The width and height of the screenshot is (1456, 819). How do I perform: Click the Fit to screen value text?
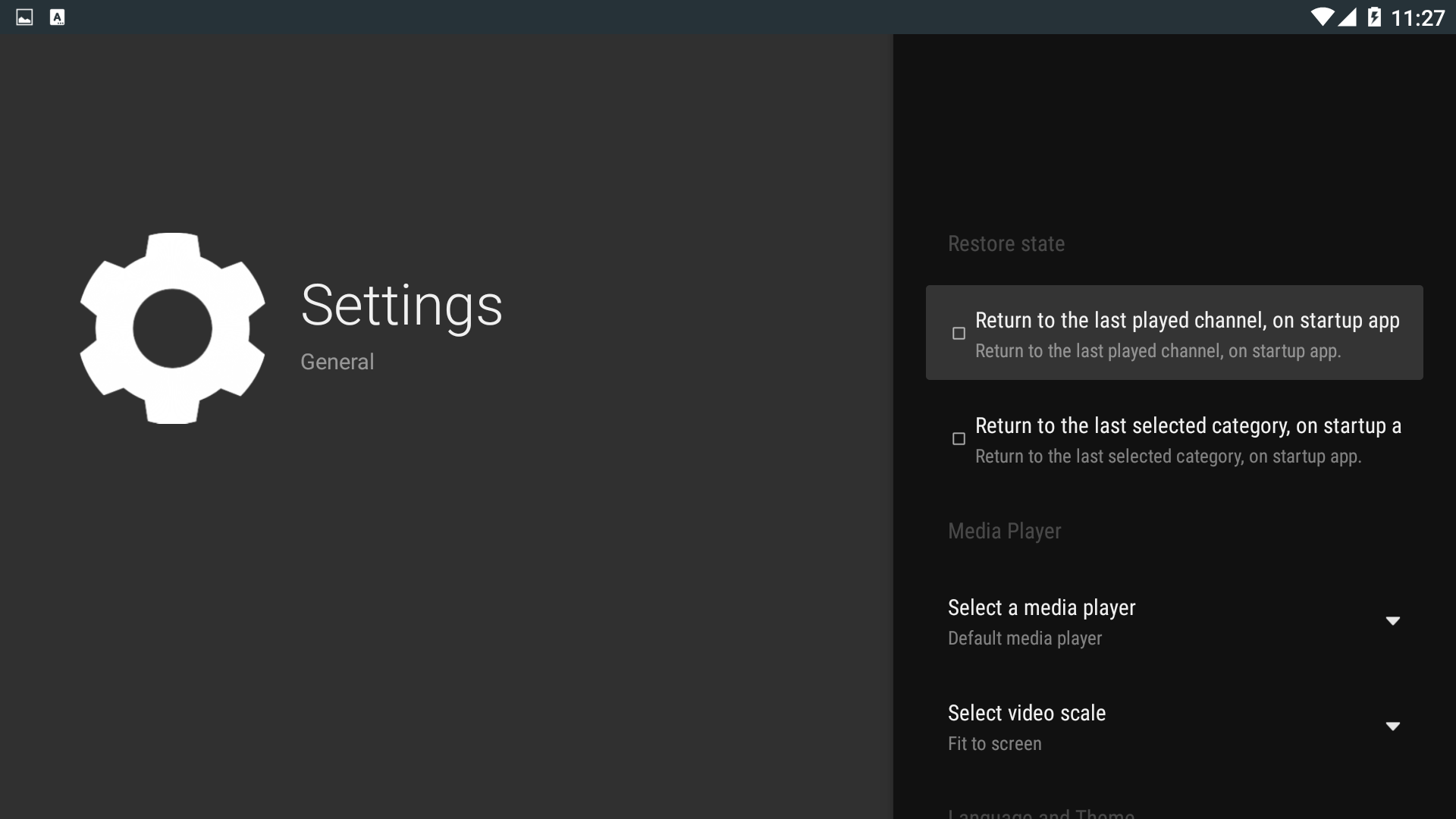pyautogui.click(x=994, y=744)
